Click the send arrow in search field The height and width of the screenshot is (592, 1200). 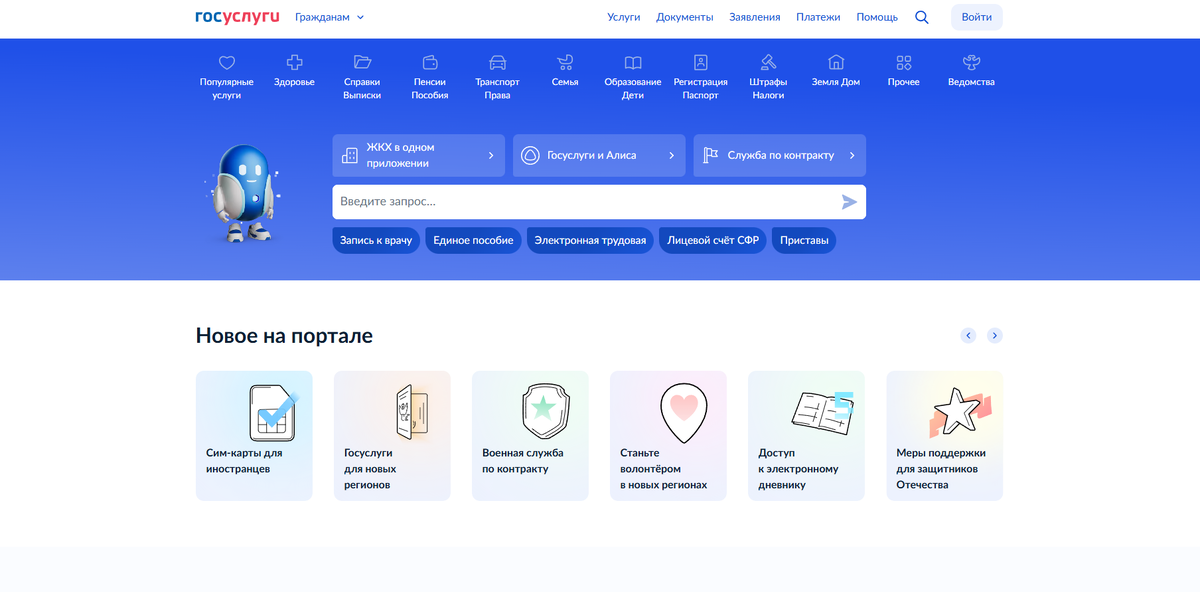[849, 202]
